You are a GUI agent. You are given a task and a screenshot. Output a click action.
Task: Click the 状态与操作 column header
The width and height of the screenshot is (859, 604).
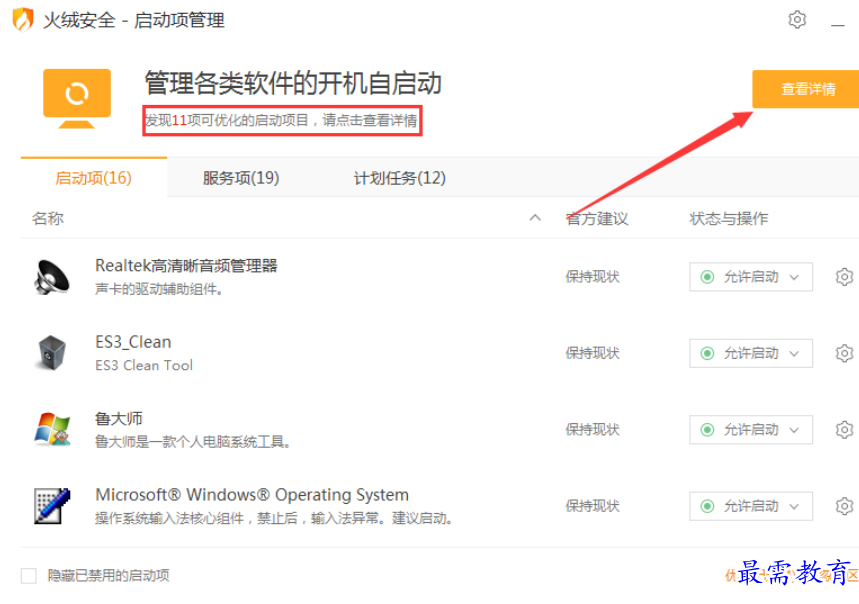tap(729, 218)
